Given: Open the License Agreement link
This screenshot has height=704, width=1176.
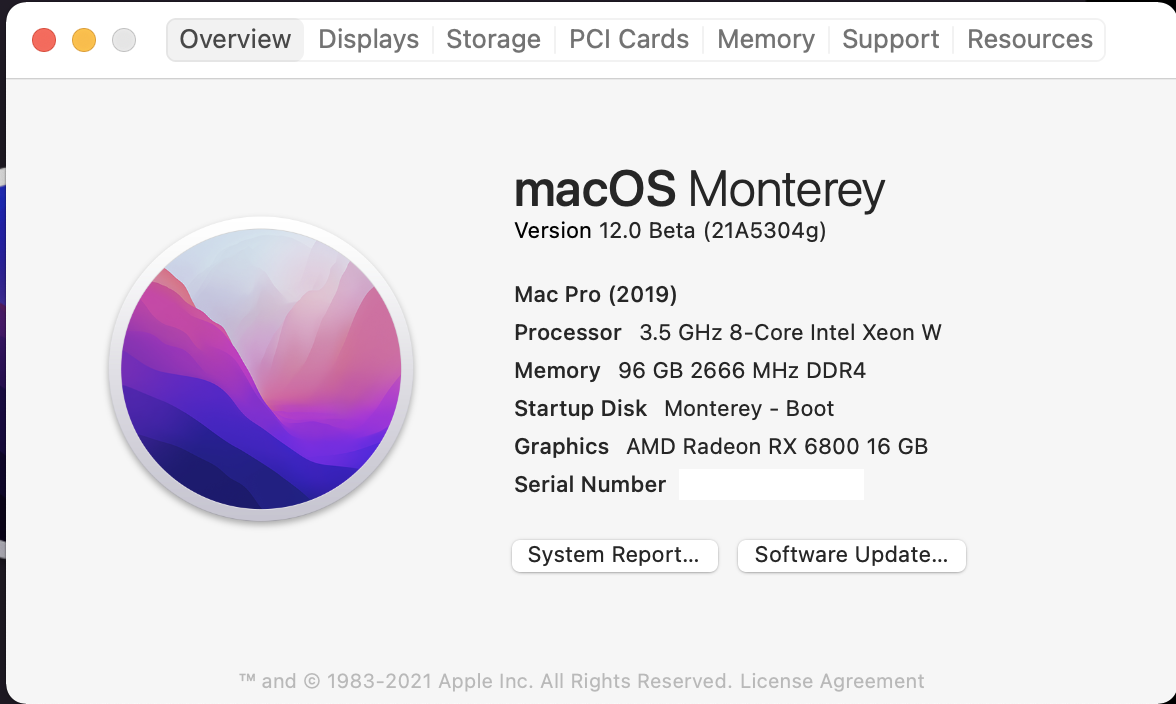Looking at the screenshot, I should tap(832, 682).
